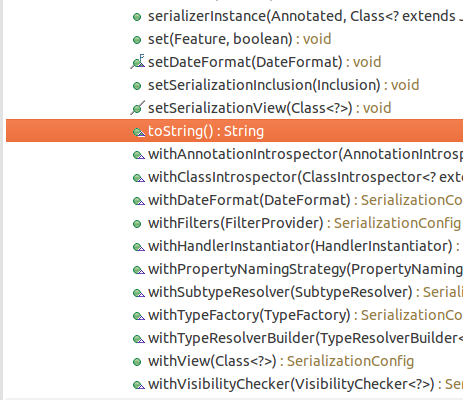
Task: Click the green circle icon for setSerializationInclusion
Action: 137,86
